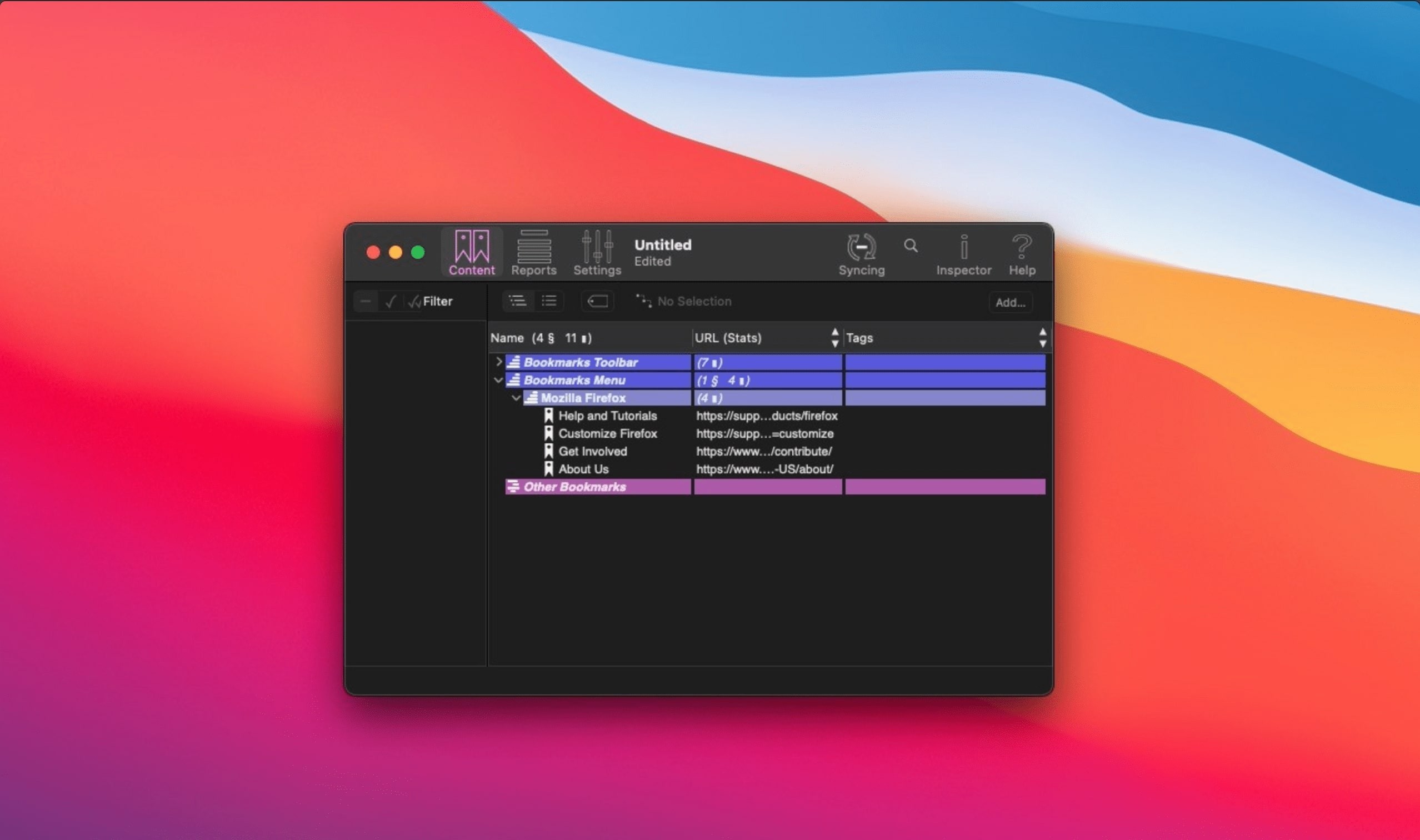The height and width of the screenshot is (840, 1420).
Task: Open the Settings pane
Action: pos(596,252)
